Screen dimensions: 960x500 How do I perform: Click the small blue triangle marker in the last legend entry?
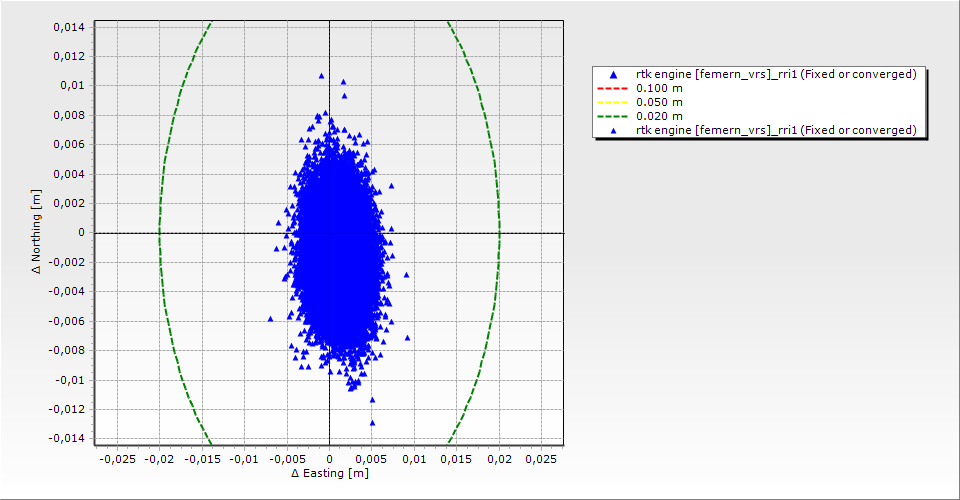614,131
